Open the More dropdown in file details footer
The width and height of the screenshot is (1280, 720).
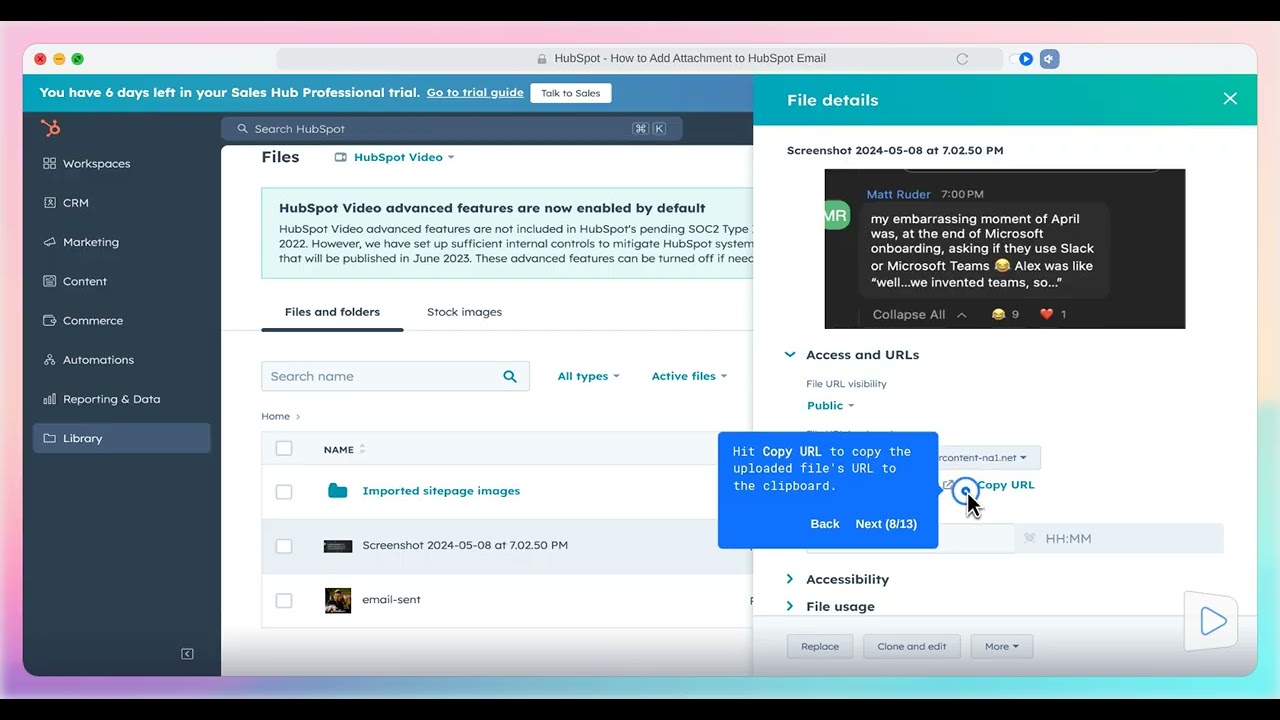(1001, 646)
